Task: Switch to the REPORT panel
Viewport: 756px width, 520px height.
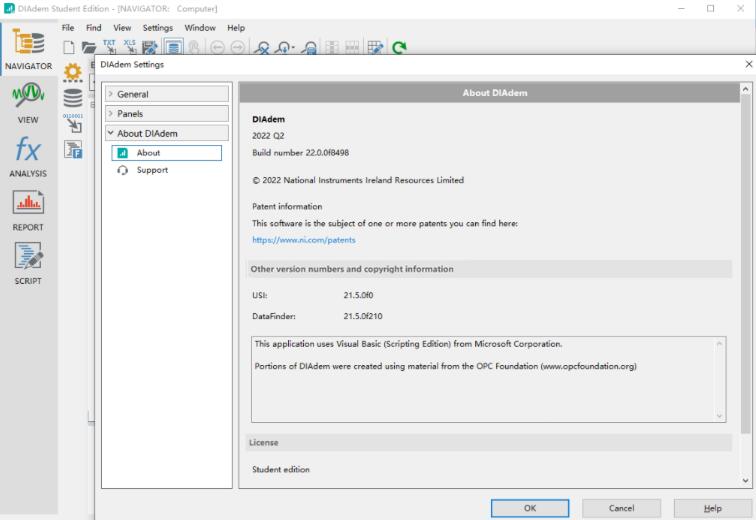Action: [28, 211]
